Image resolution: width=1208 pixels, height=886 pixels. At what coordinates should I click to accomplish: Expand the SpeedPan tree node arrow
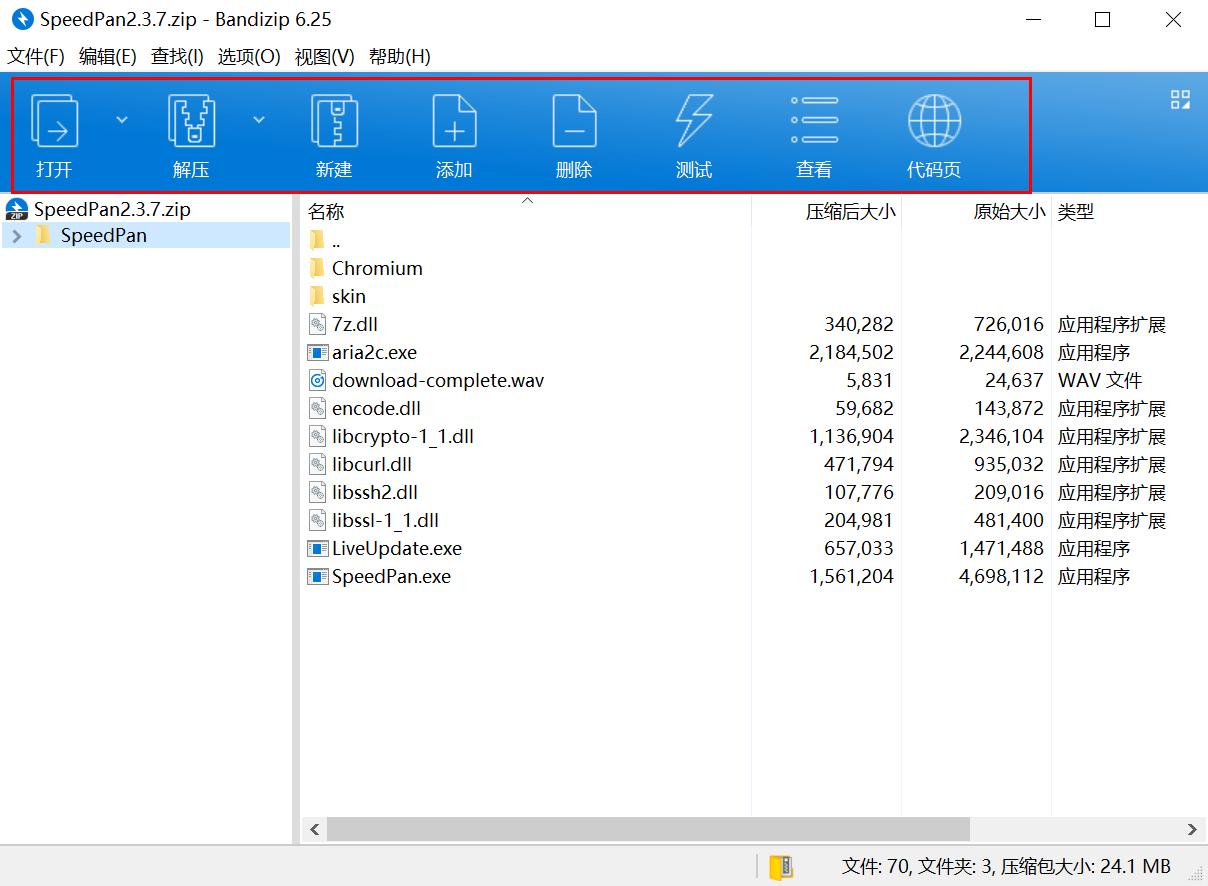point(17,235)
